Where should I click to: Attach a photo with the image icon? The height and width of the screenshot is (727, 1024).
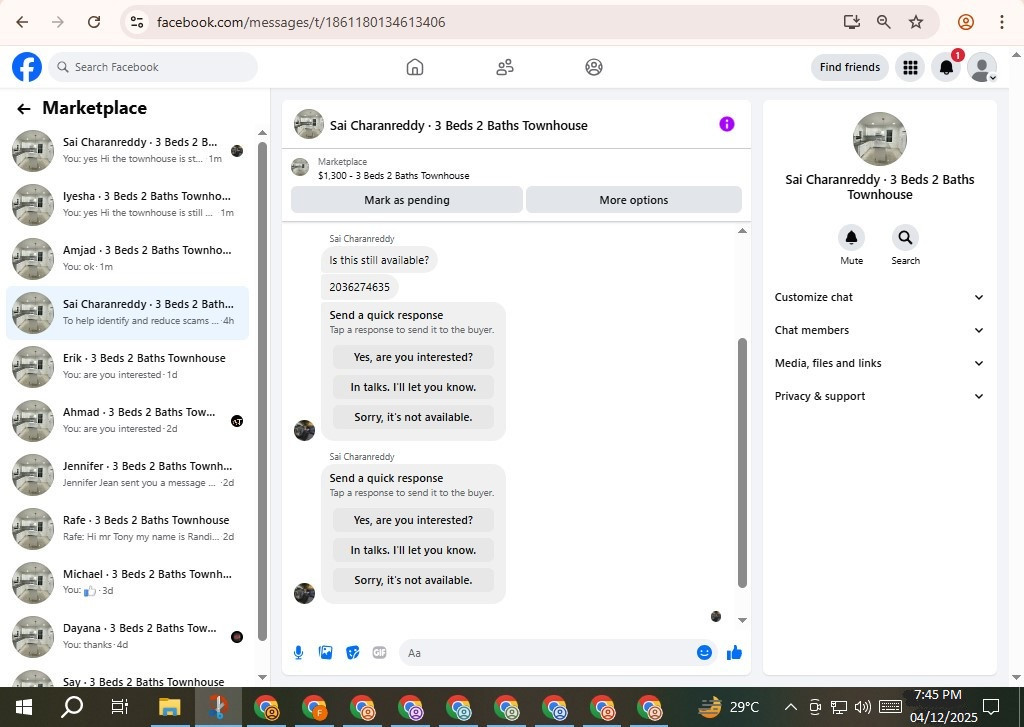coord(325,653)
